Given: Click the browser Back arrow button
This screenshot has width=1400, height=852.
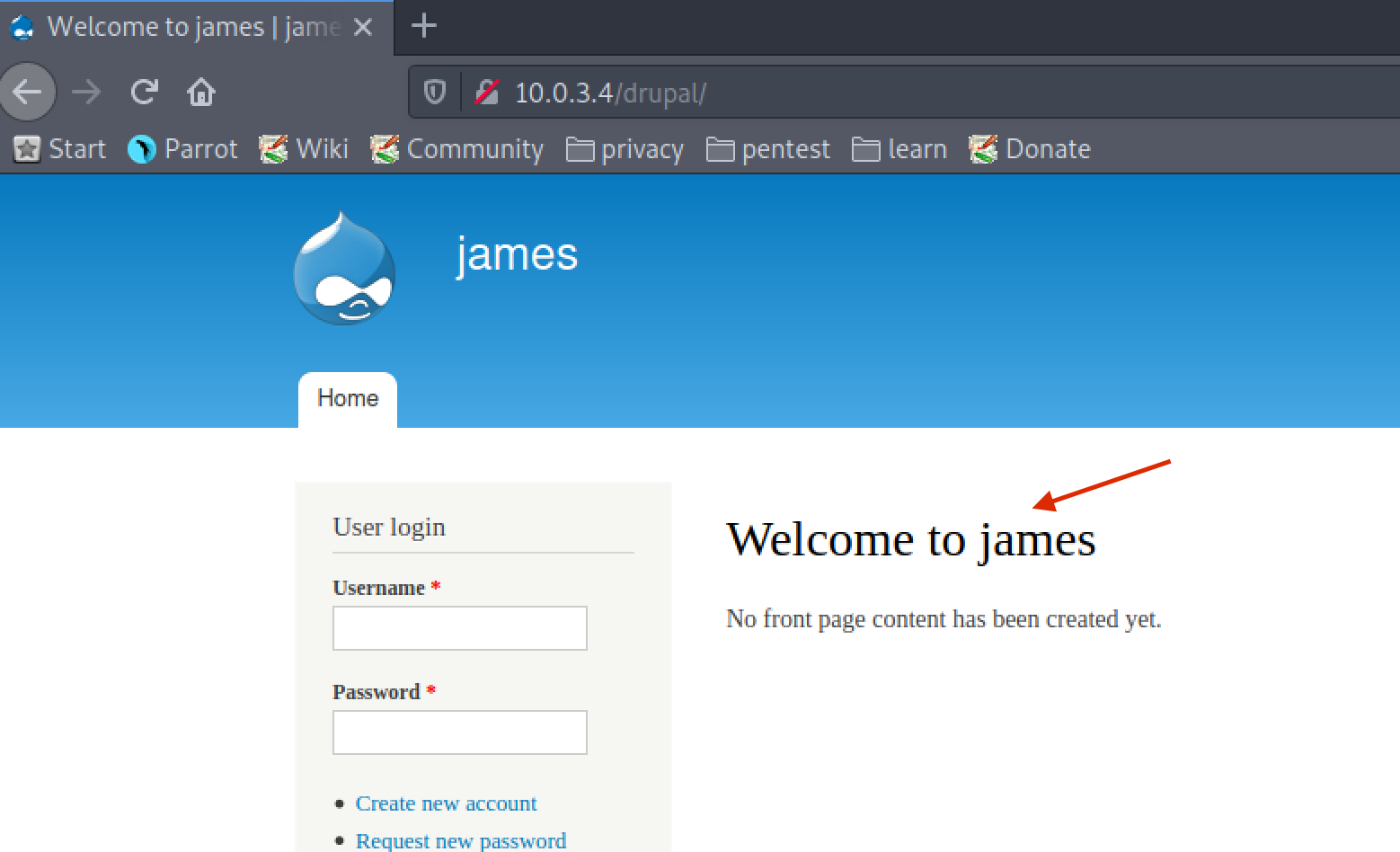Looking at the screenshot, I should point(28,92).
